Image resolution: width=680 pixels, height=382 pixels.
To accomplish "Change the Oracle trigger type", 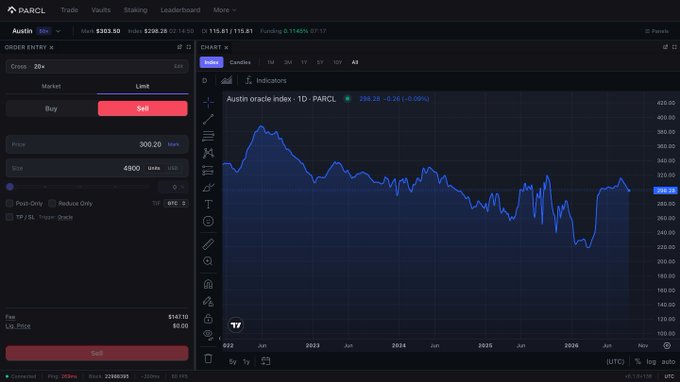I will (x=65, y=217).
